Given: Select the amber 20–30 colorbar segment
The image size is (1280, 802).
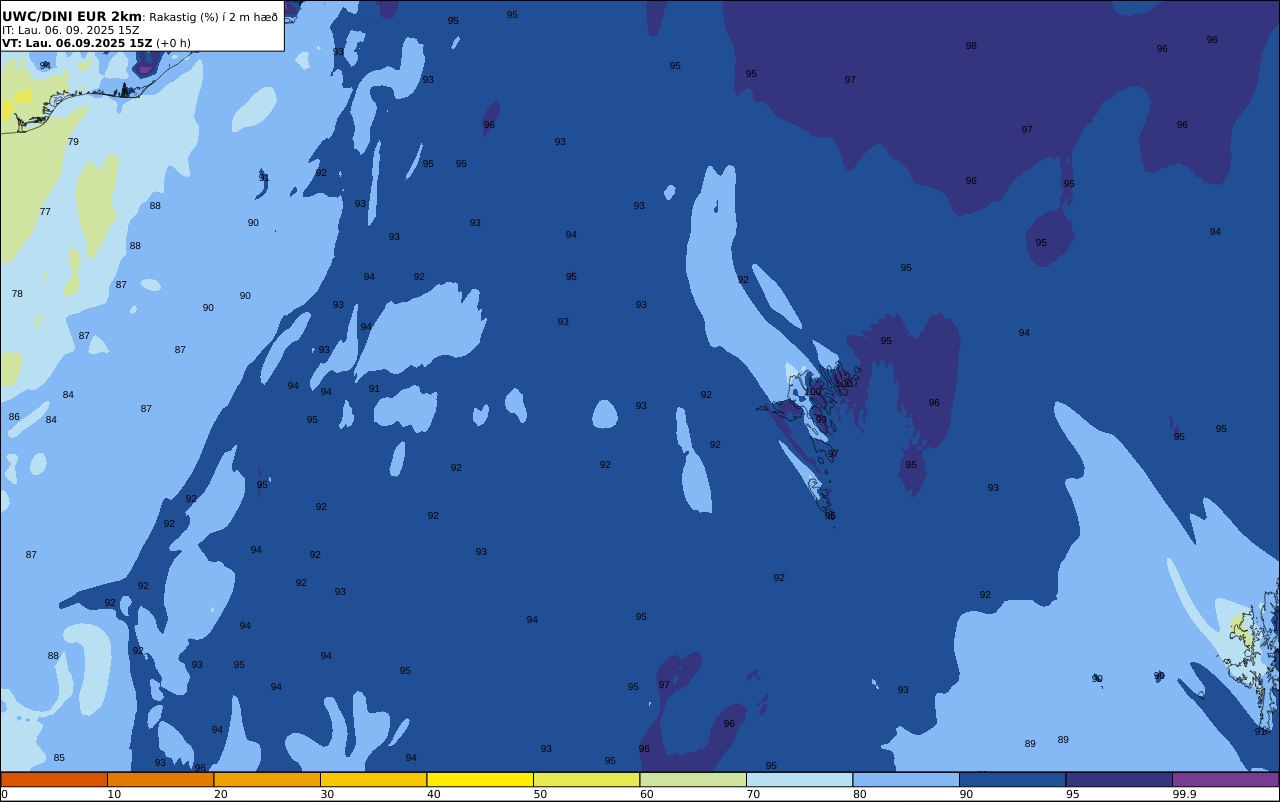Looking at the screenshot, I should tap(267, 779).
